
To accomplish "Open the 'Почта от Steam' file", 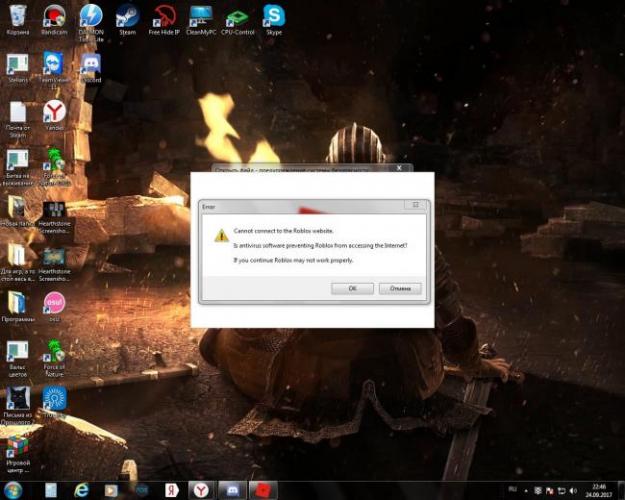I will 18,119.
